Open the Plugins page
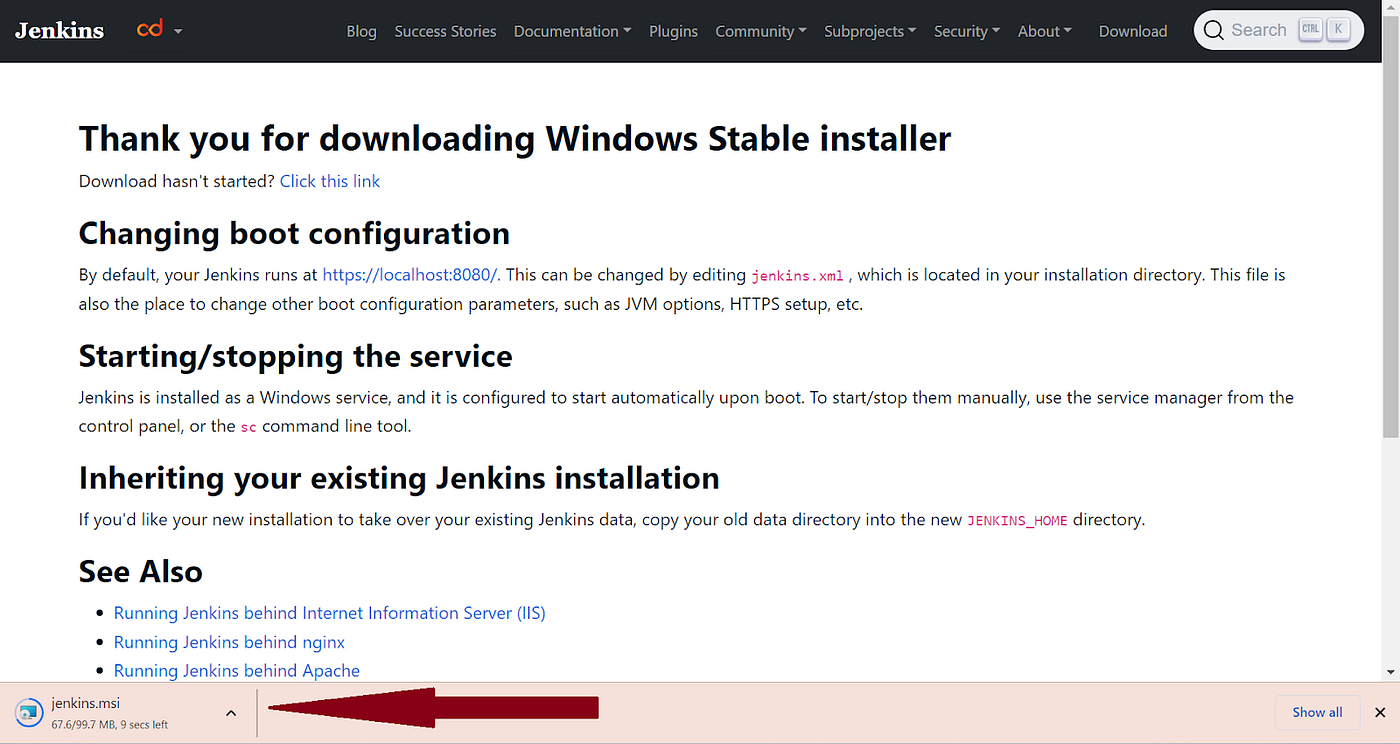The width and height of the screenshot is (1400, 744). click(673, 31)
